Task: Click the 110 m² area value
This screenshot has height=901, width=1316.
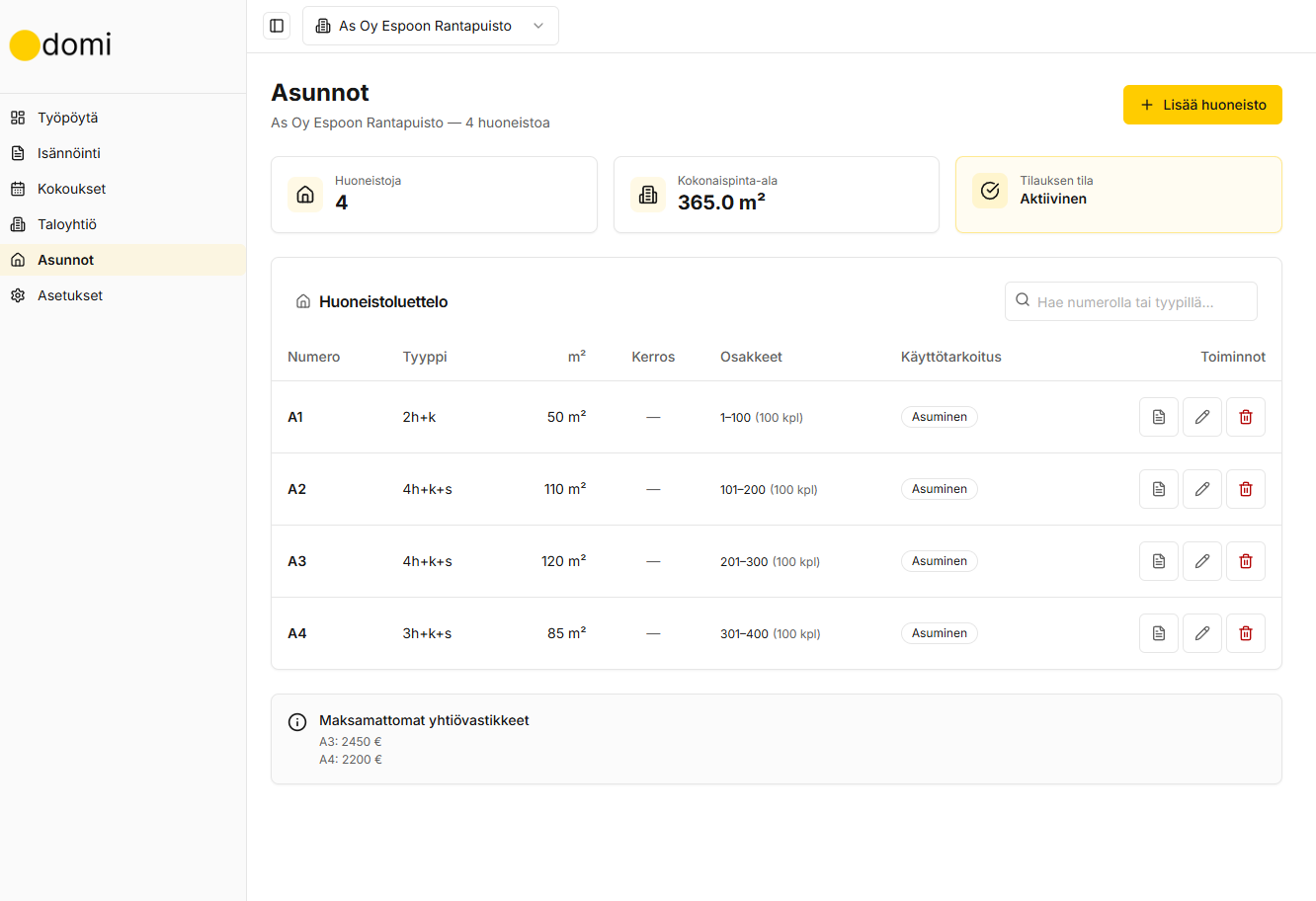Action: click(565, 489)
